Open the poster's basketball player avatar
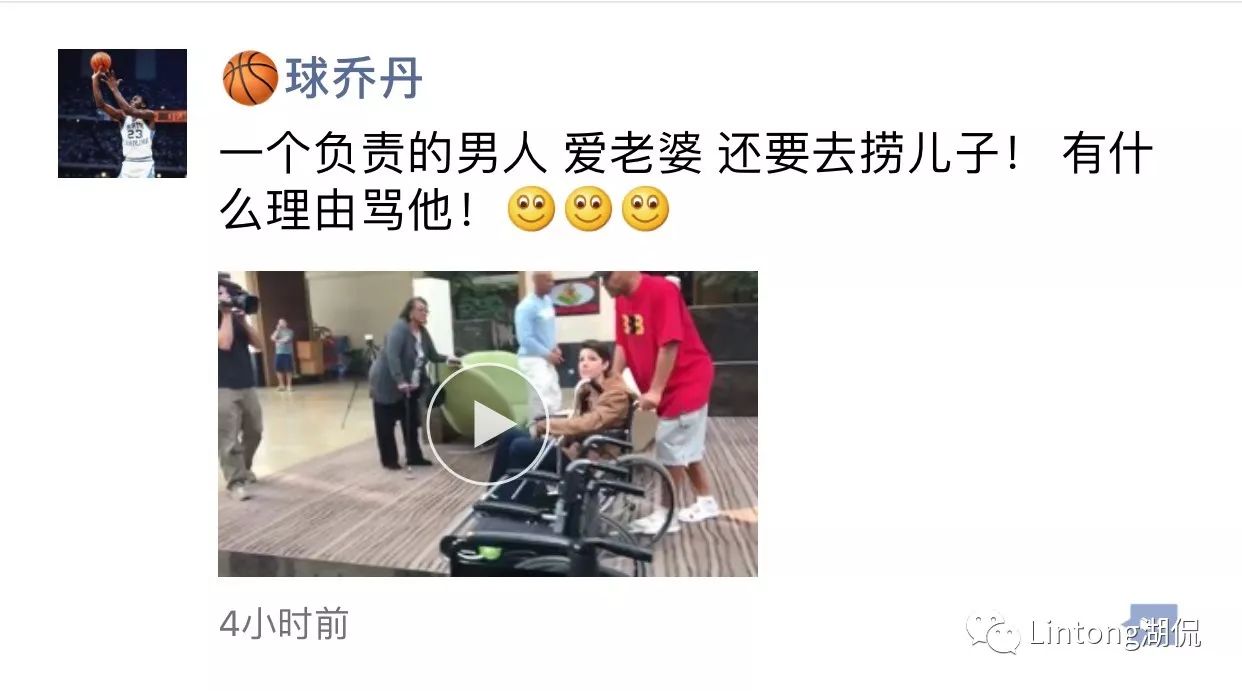1242x691 pixels. tap(122, 113)
